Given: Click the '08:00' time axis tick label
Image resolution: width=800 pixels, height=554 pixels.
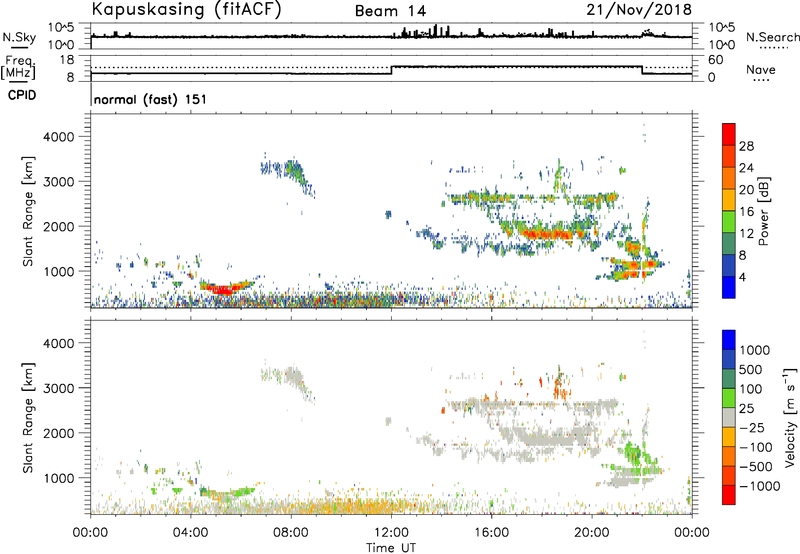Looking at the screenshot, I should [x=291, y=533].
